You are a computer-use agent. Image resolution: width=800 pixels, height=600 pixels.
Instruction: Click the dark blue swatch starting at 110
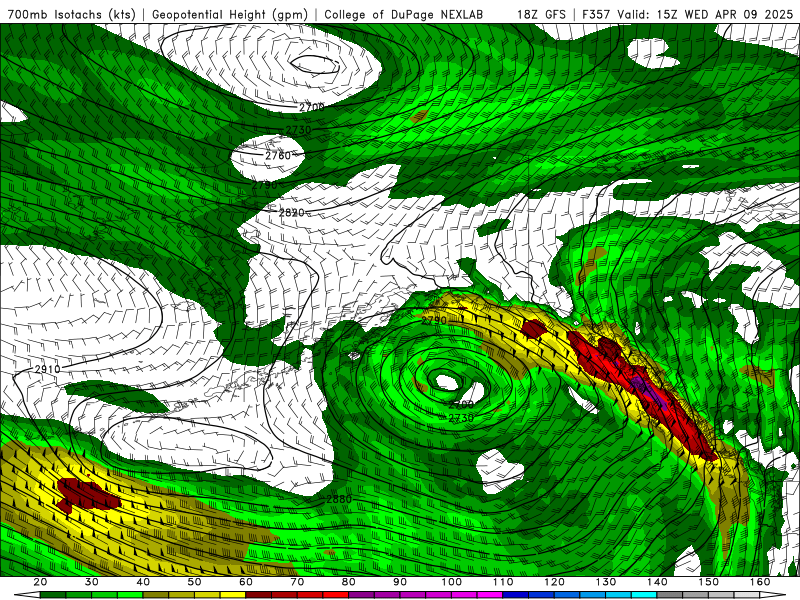coord(515,595)
